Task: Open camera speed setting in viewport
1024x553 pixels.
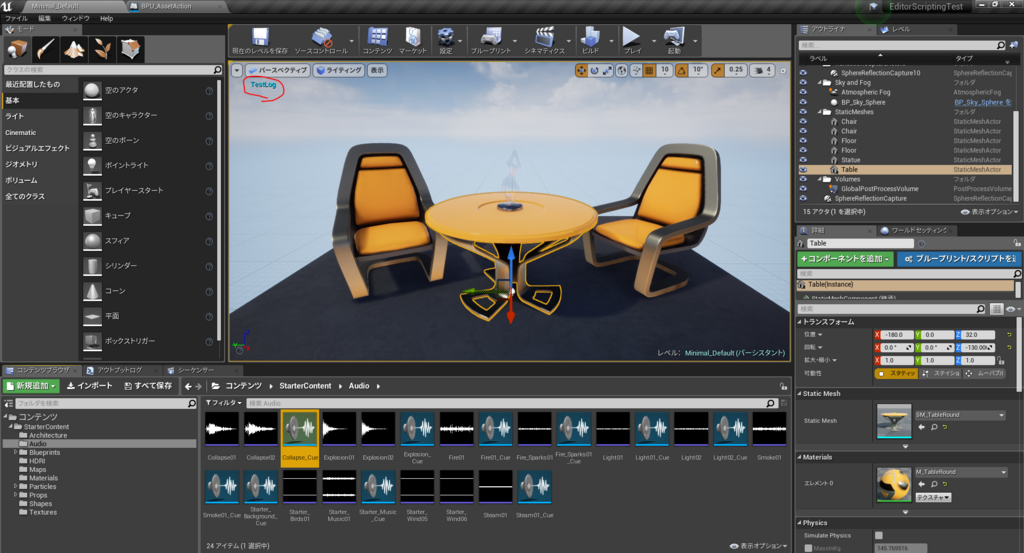Action: (x=762, y=71)
